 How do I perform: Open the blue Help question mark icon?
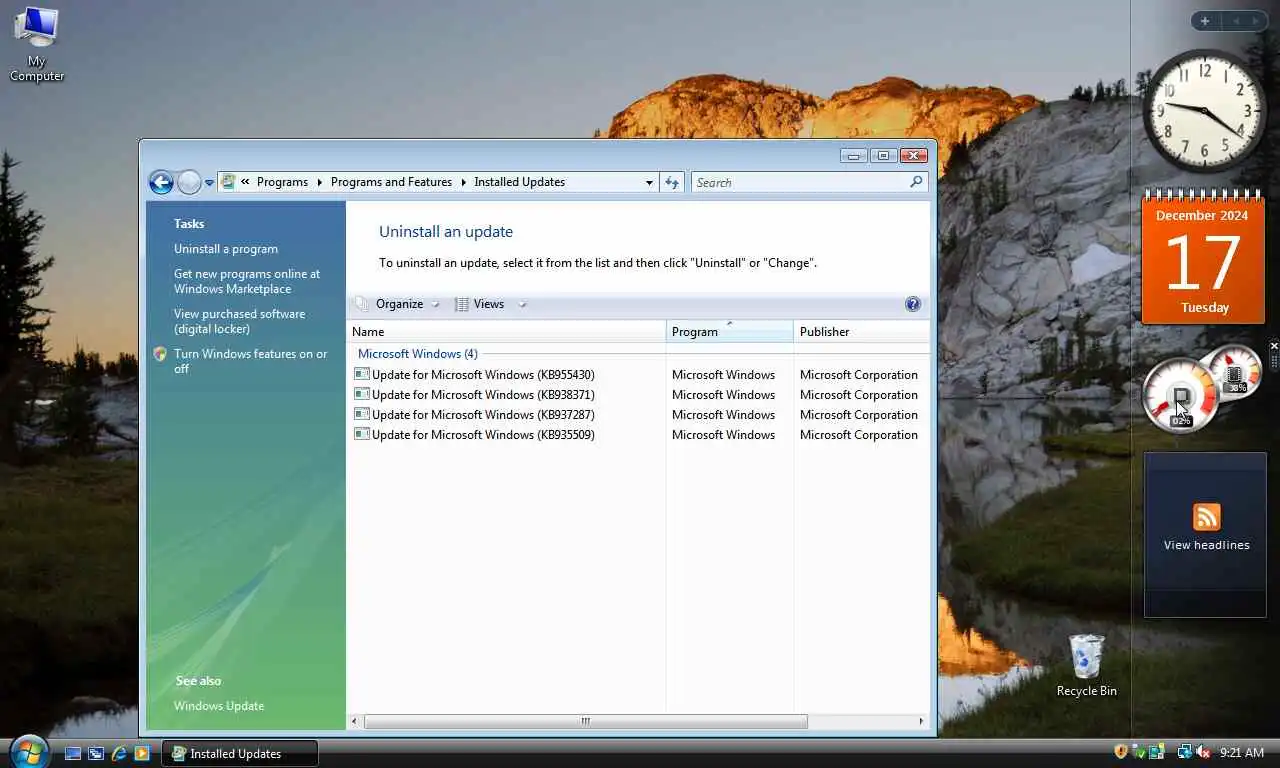click(912, 304)
